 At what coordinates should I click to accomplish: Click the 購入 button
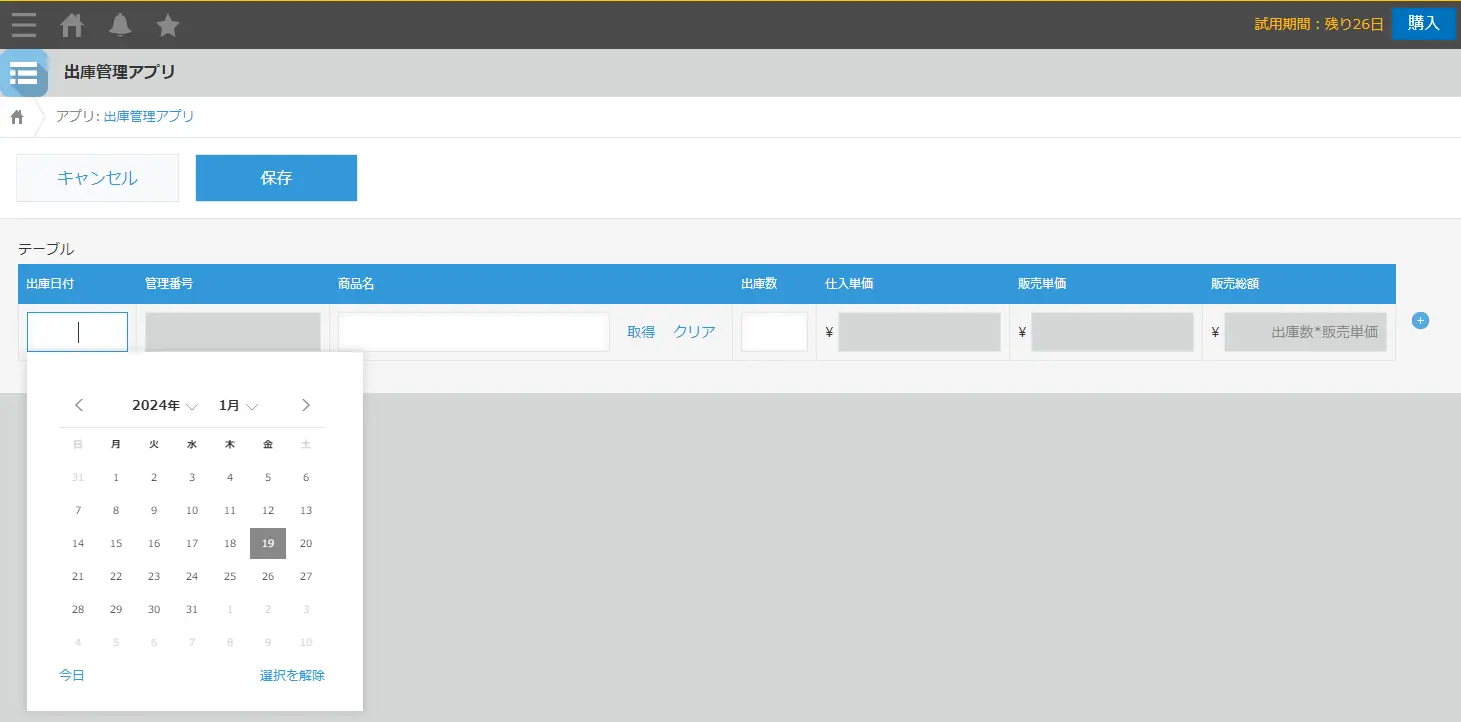[x=1423, y=24]
